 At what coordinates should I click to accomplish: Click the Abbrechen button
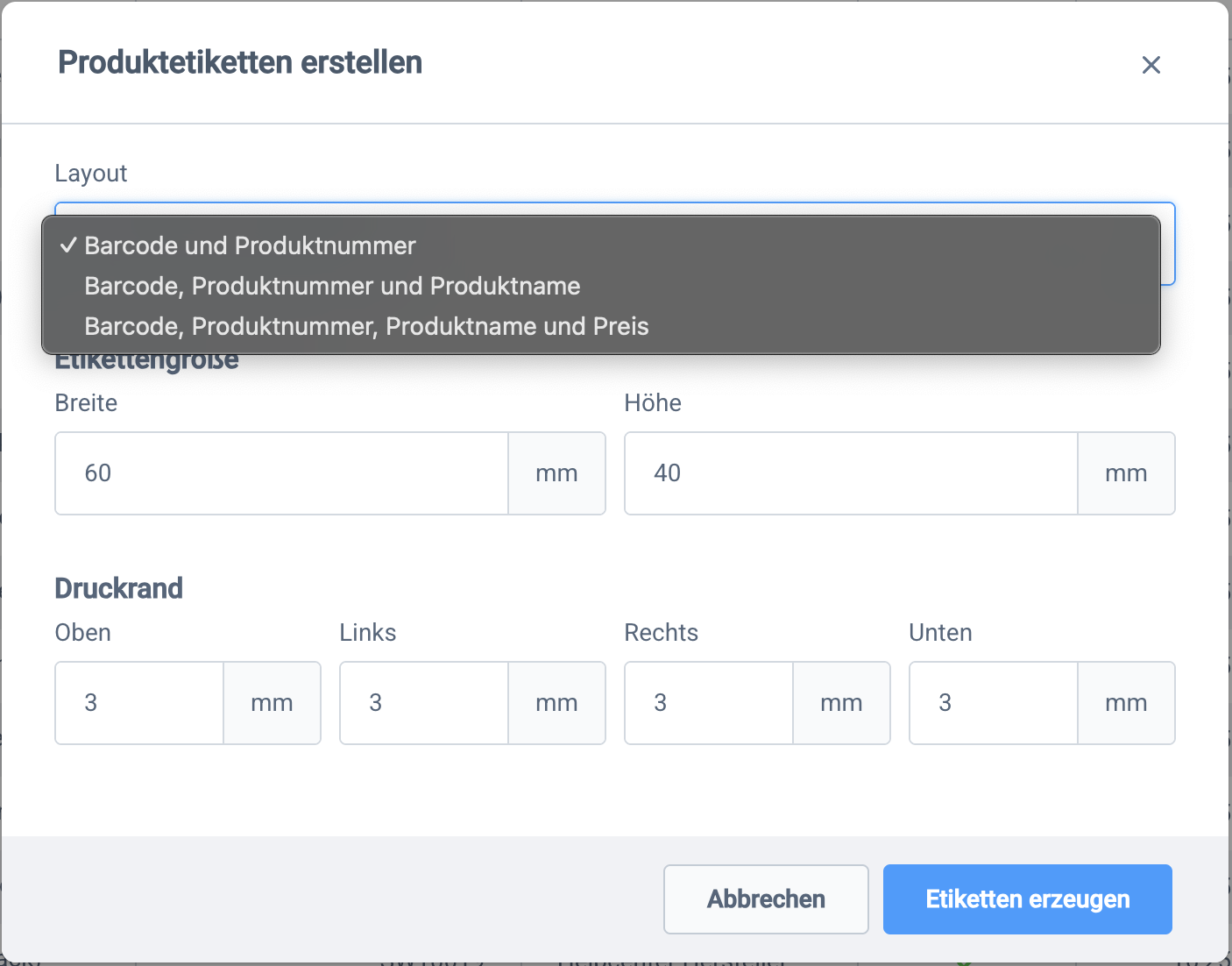point(765,899)
